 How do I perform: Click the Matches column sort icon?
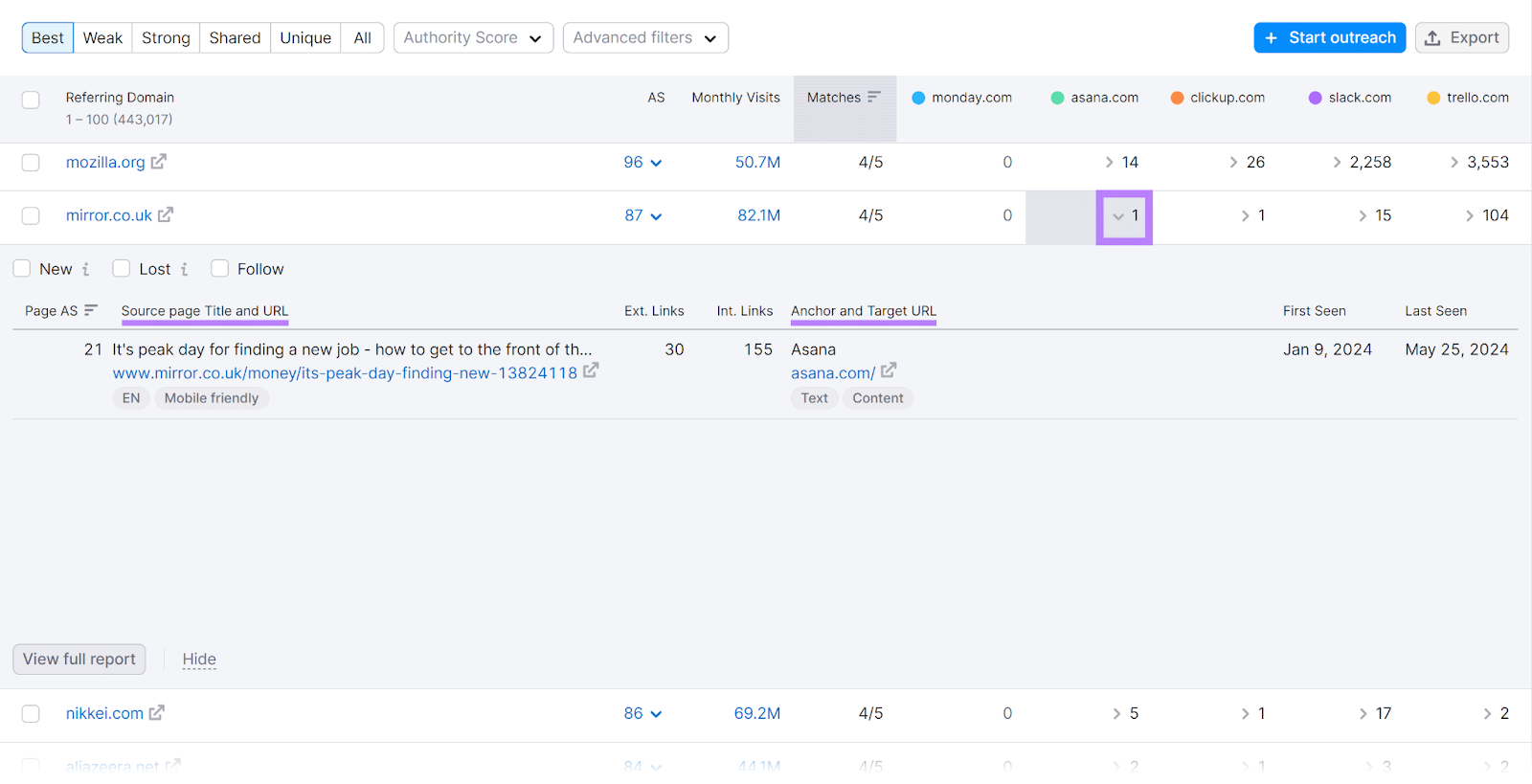coord(873,97)
